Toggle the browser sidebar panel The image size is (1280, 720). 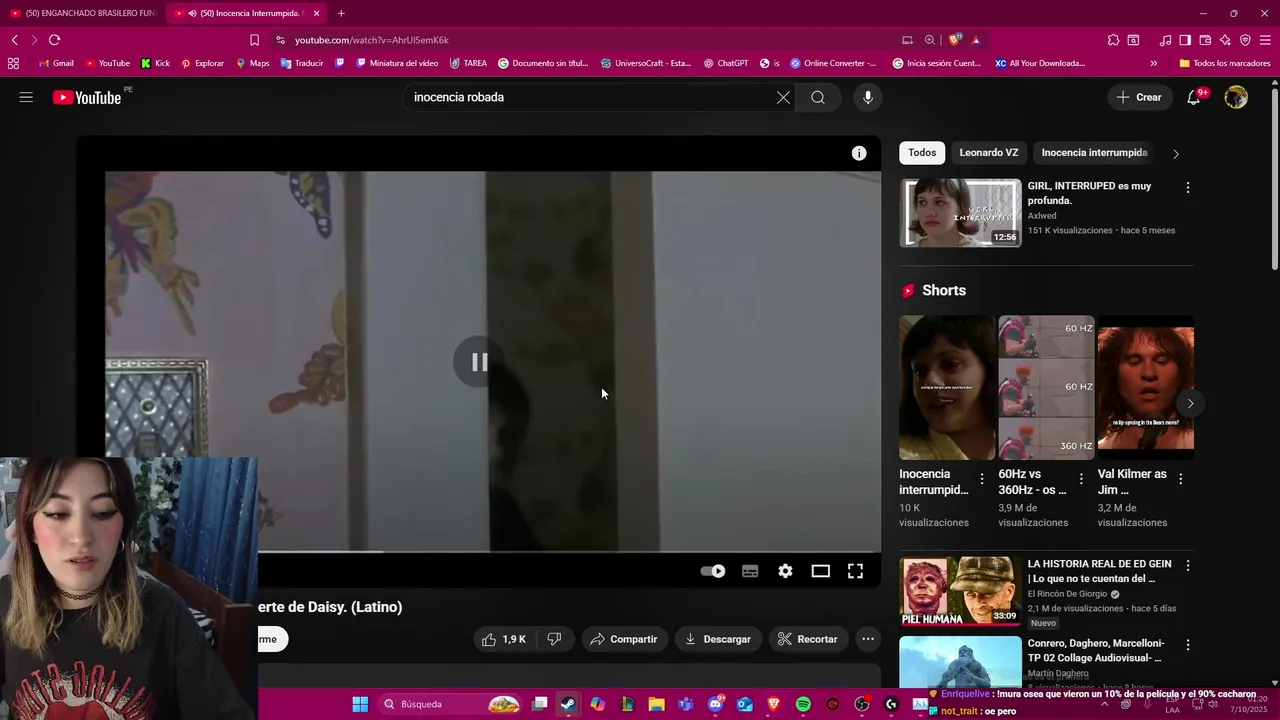[x=1185, y=40]
